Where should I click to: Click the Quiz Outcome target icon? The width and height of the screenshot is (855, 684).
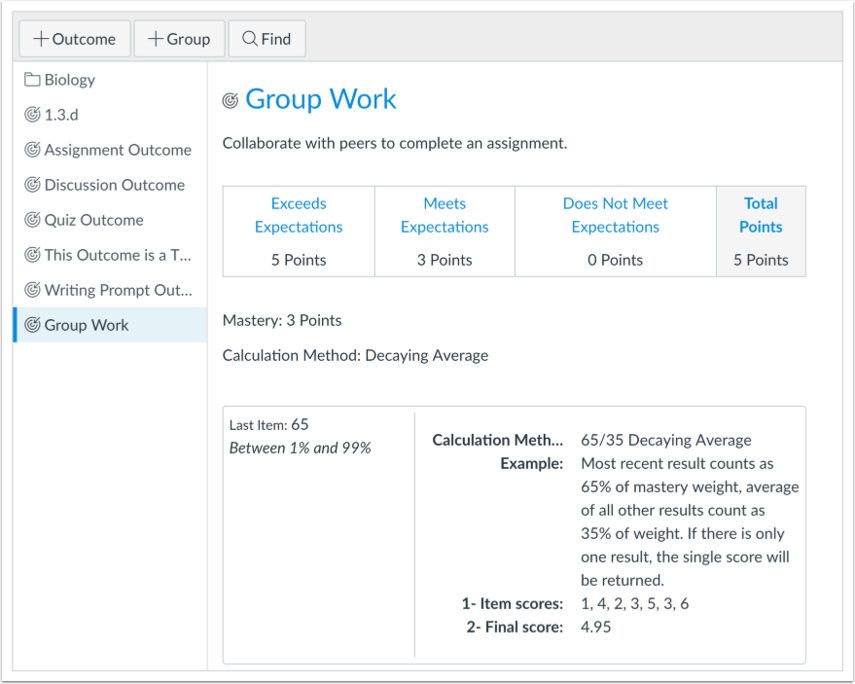click(32, 220)
